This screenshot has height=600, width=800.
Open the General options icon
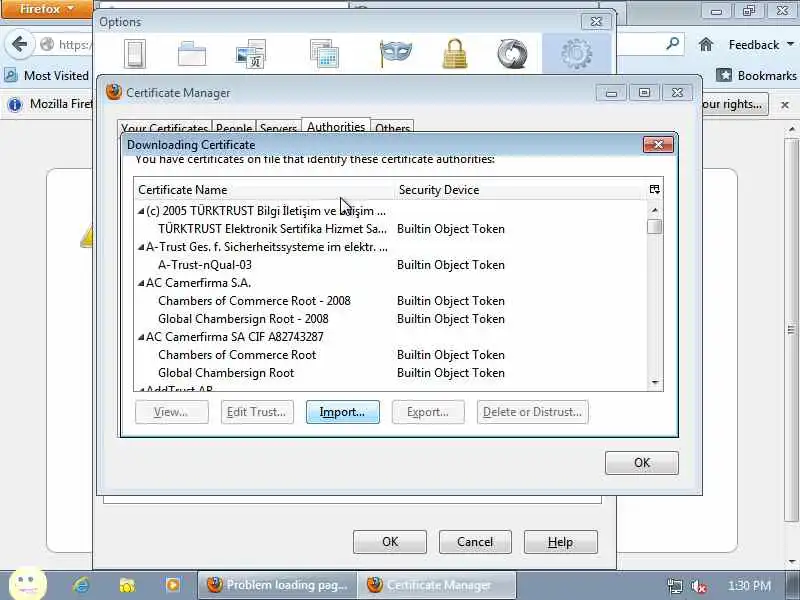point(135,54)
